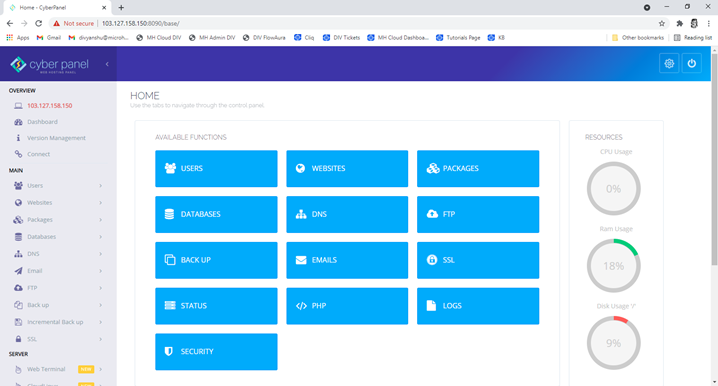Open the settings gear icon in header
718x386 pixels.
669,64
